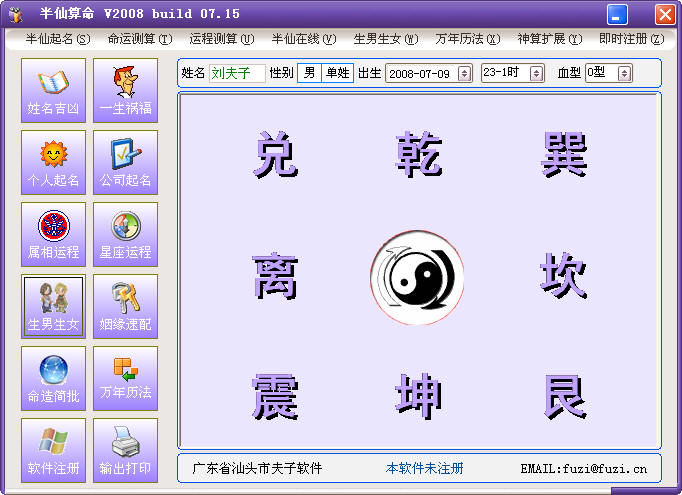Screen dimensions: 682x495
Task: Open the 命运测算(T) menu
Action: (x=140, y=39)
